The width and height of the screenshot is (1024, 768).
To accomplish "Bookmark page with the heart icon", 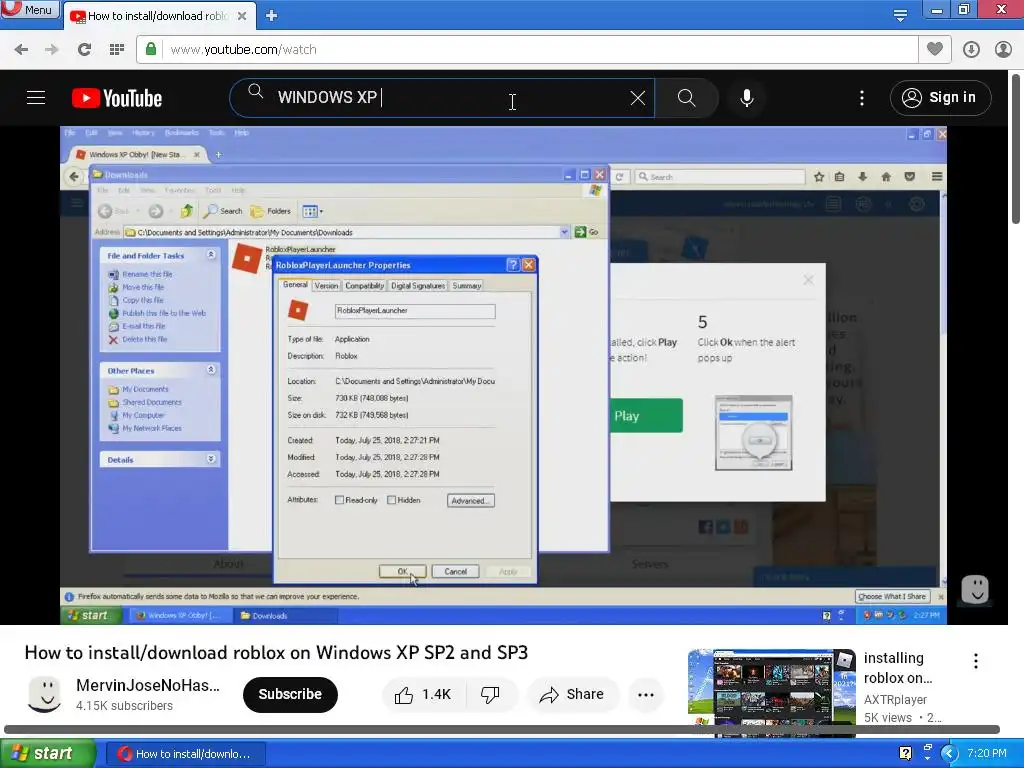I will click(935, 49).
